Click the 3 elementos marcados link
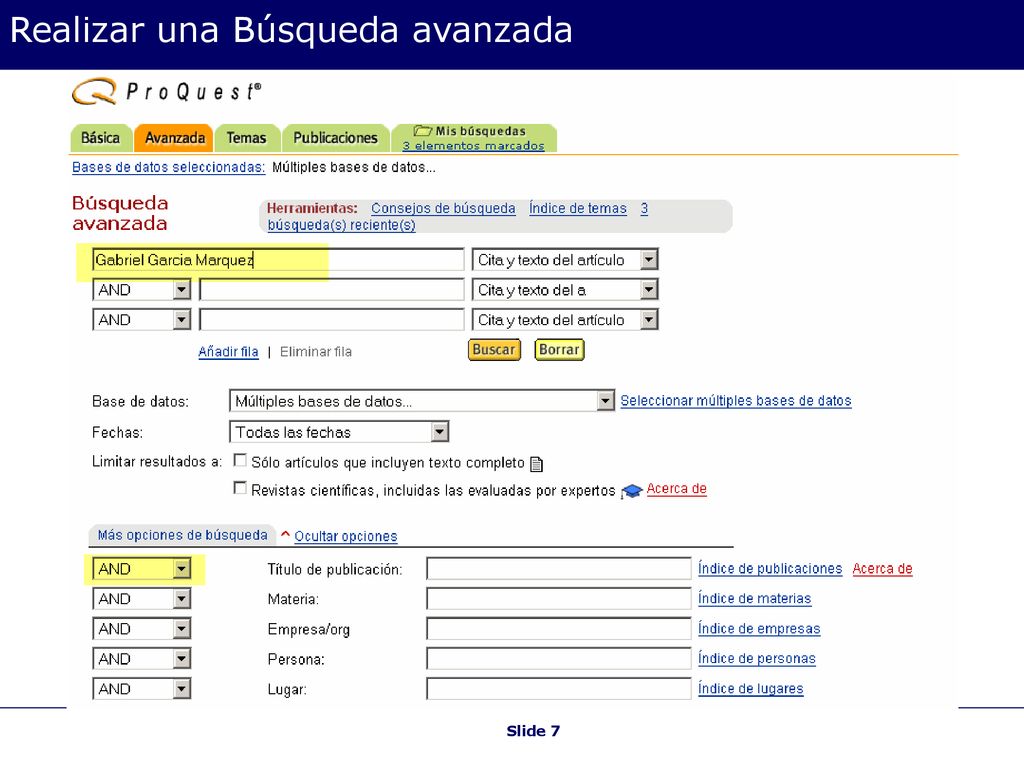Viewport: 1024px width, 768px height. 473,146
